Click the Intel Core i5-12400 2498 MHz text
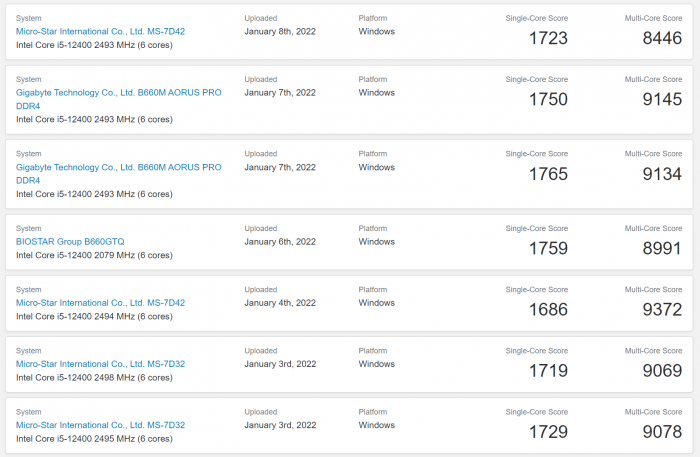This screenshot has width=700, height=457. point(94,377)
